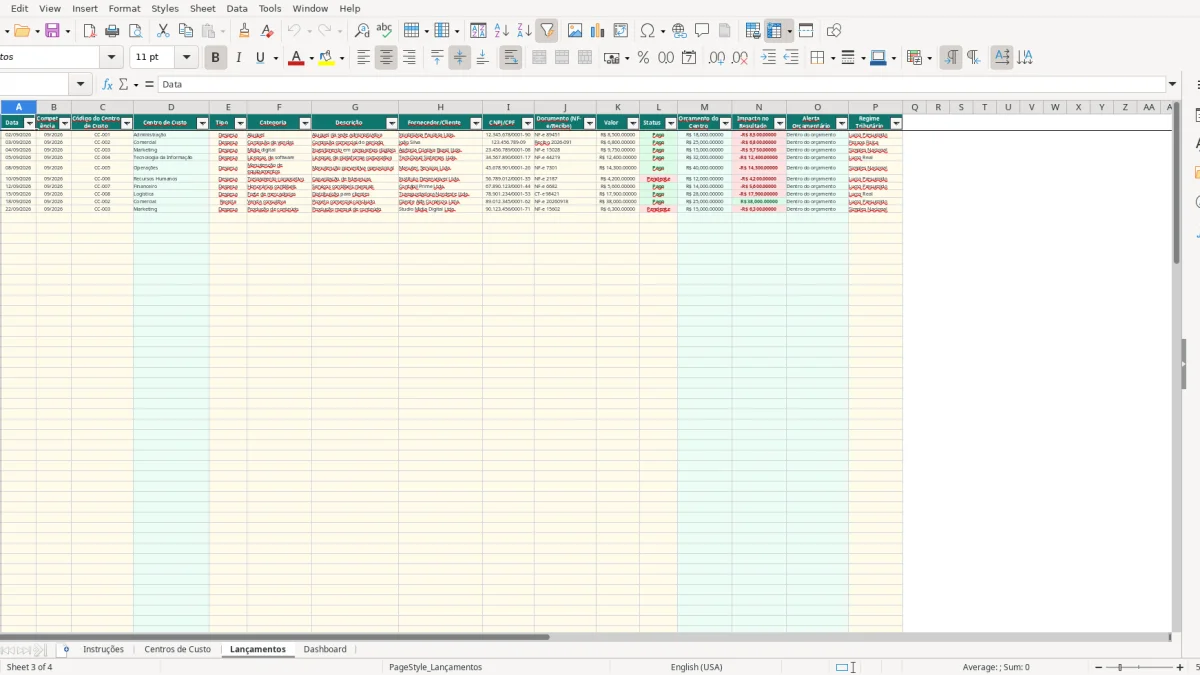The image size is (1200, 675).
Task: Open the Format menu
Action: [x=124, y=8]
